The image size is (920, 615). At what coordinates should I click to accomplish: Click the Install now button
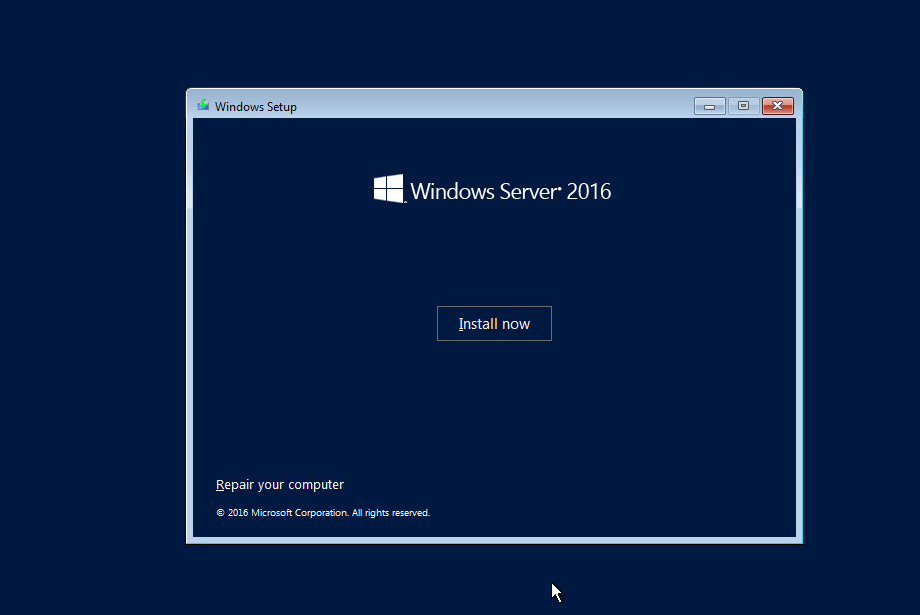[x=494, y=323]
